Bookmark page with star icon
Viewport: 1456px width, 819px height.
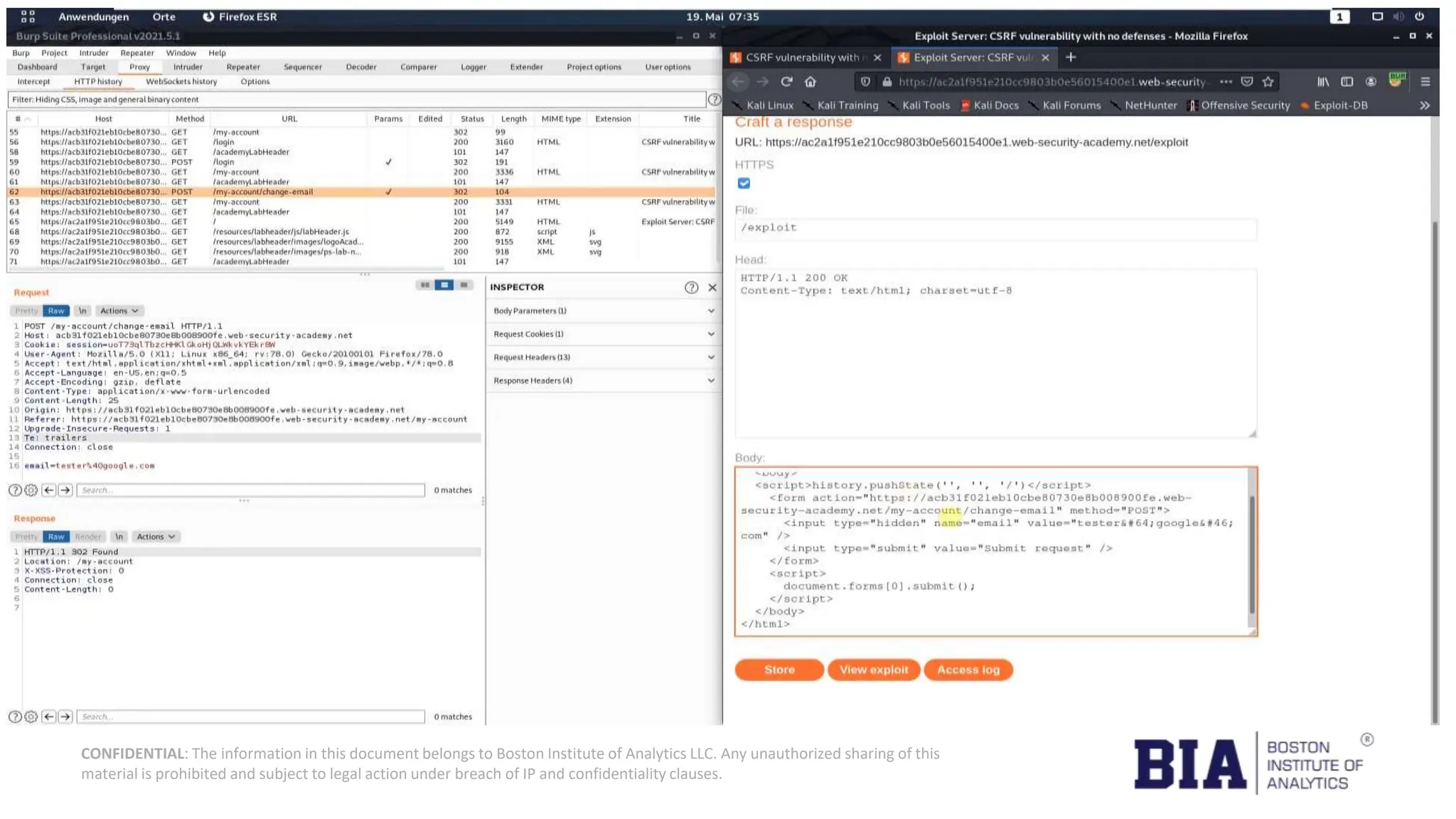[1268, 82]
